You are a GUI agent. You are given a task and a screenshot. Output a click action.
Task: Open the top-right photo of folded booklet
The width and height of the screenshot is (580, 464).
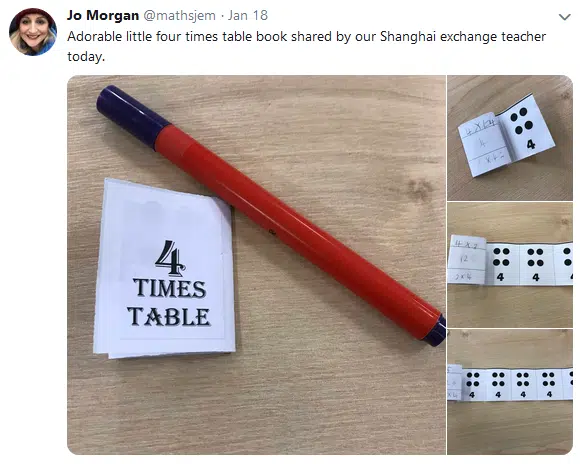510,138
